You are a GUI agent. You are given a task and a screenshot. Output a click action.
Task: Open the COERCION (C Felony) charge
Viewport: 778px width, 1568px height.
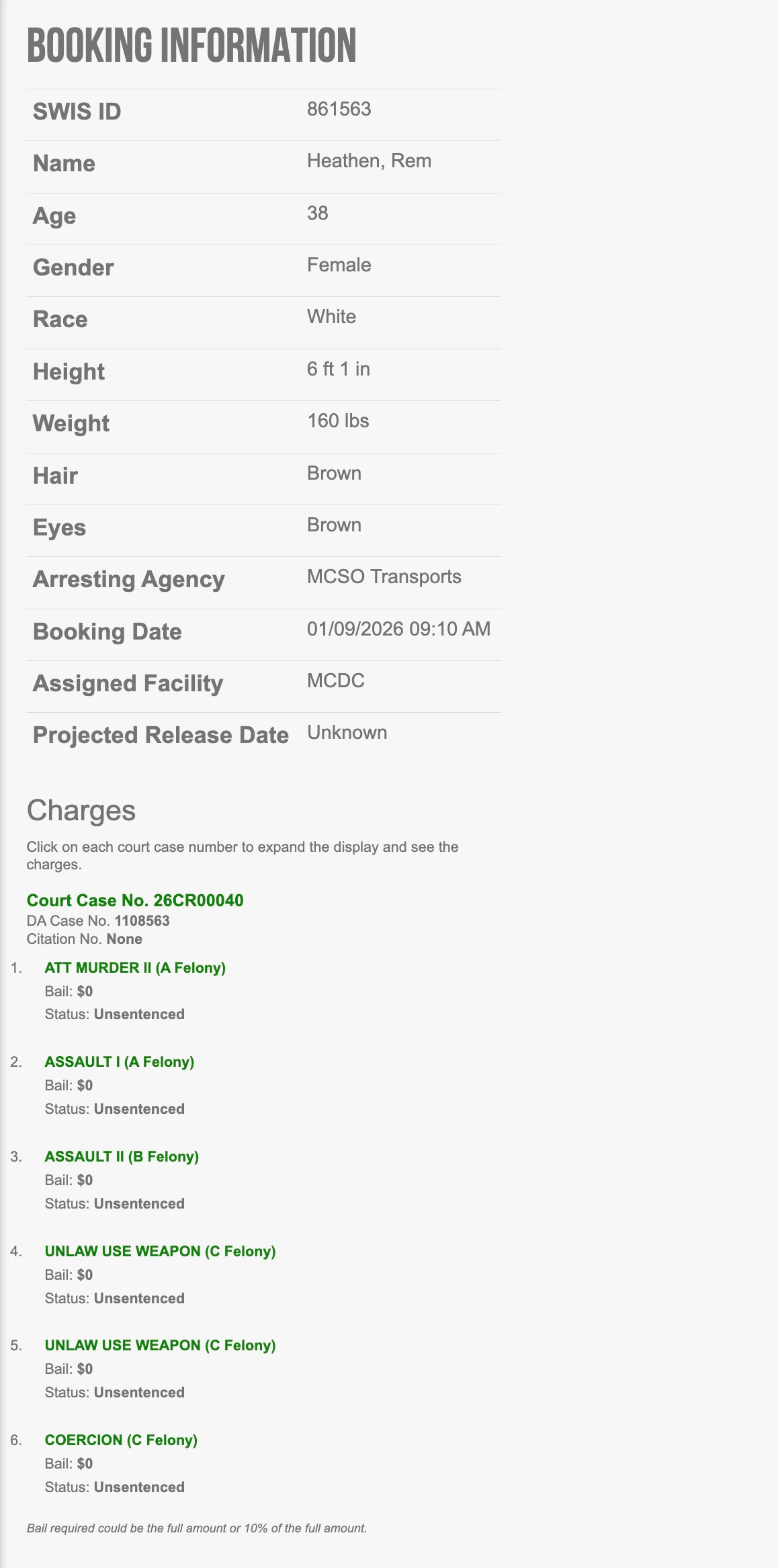(121, 1440)
